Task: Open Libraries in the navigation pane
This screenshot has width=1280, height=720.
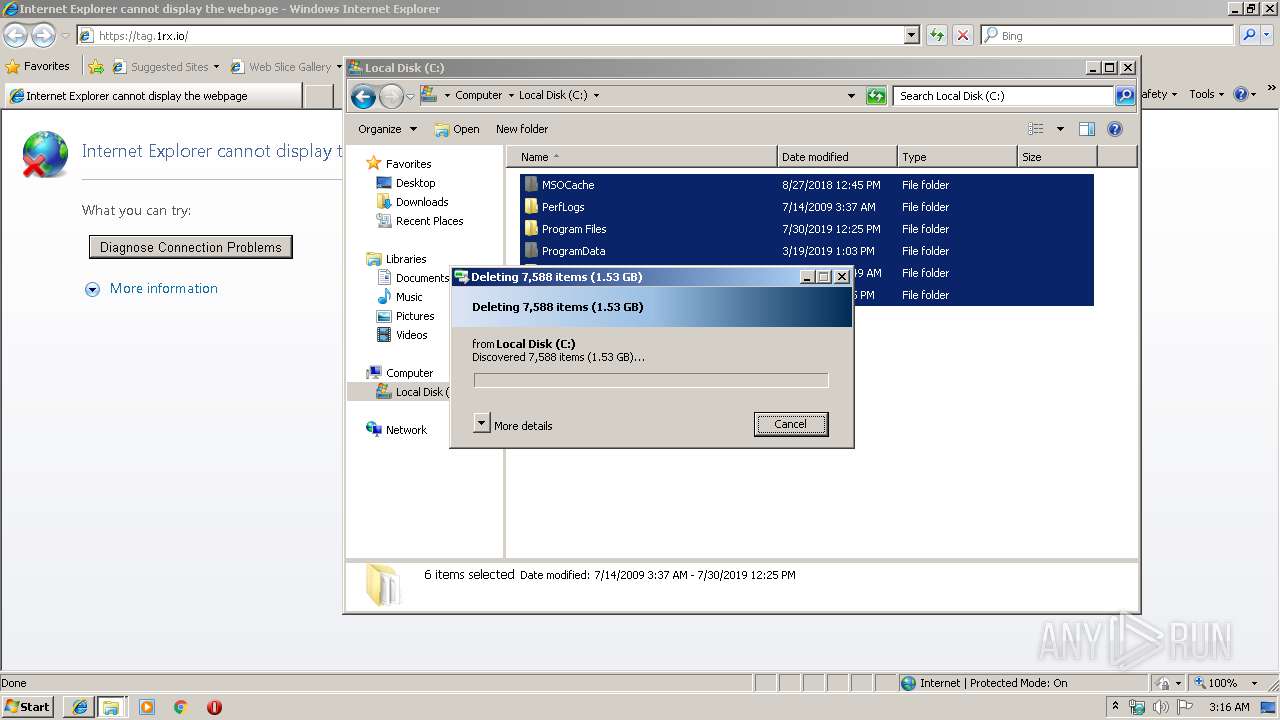Action: click(397, 259)
